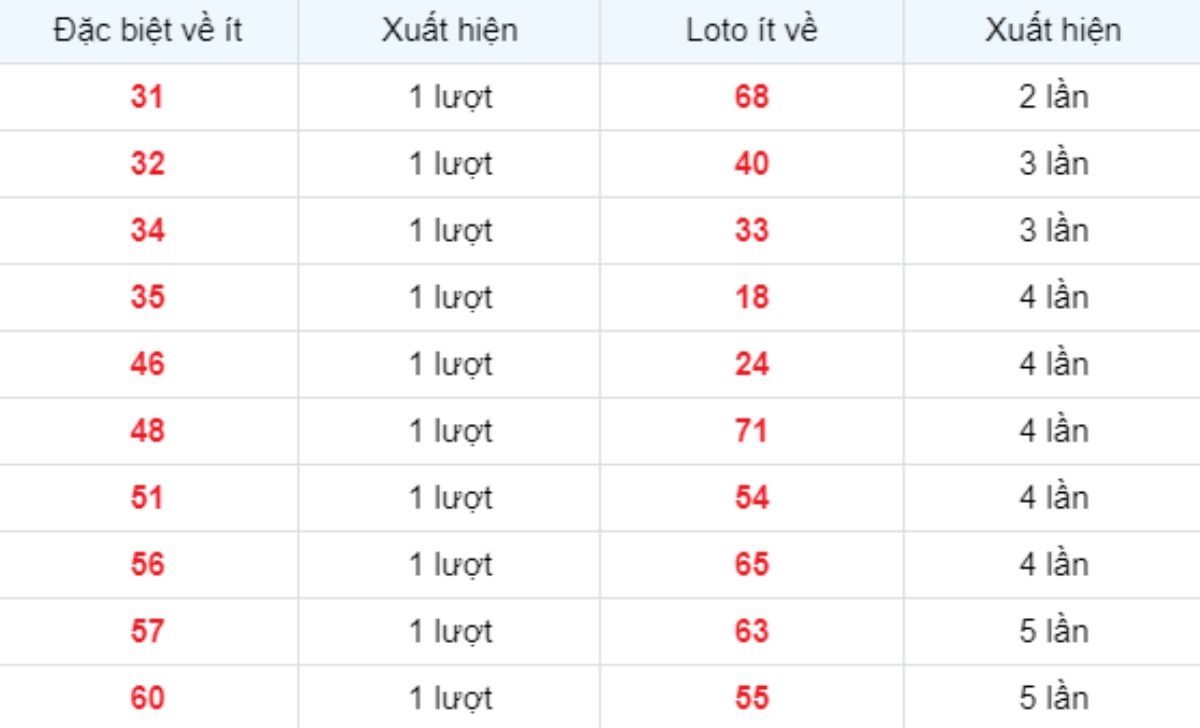The width and height of the screenshot is (1200, 728).
Task: Select red number 32 in special column
Action: [x=147, y=164]
